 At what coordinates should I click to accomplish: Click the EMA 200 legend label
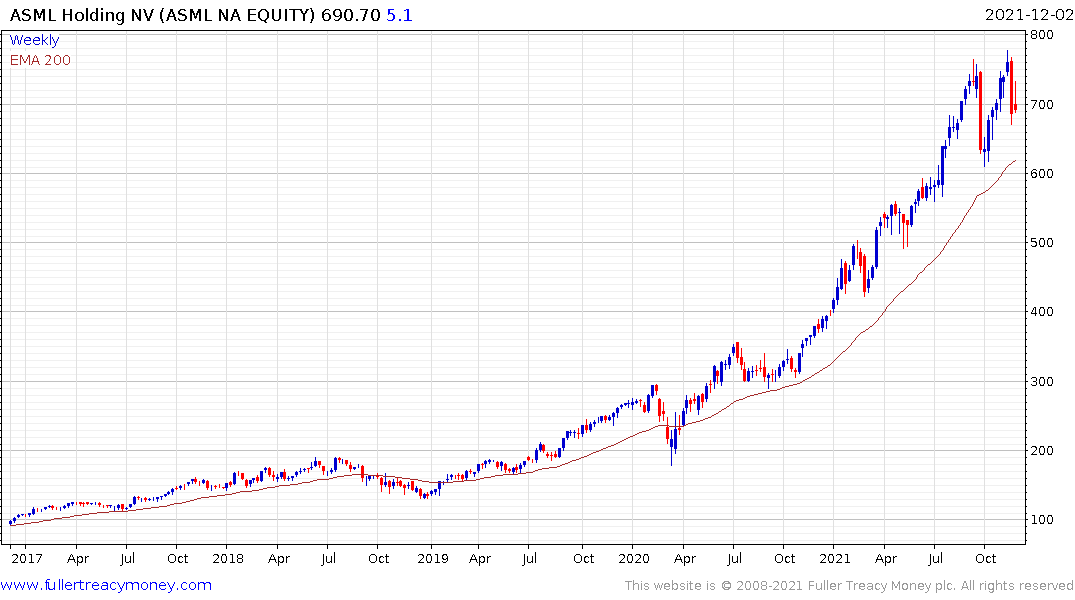(x=40, y=60)
